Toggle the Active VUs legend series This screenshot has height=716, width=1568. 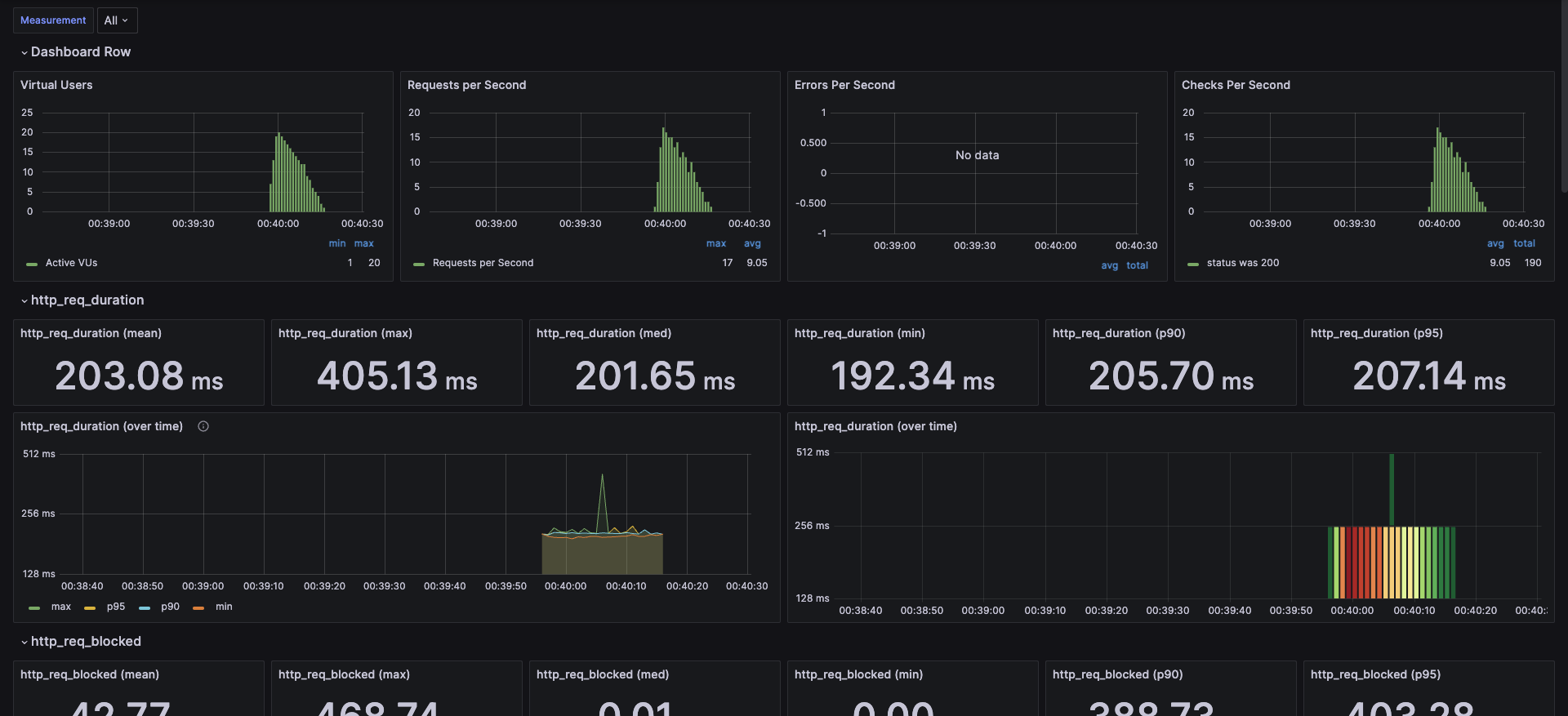[x=71, y=263]
